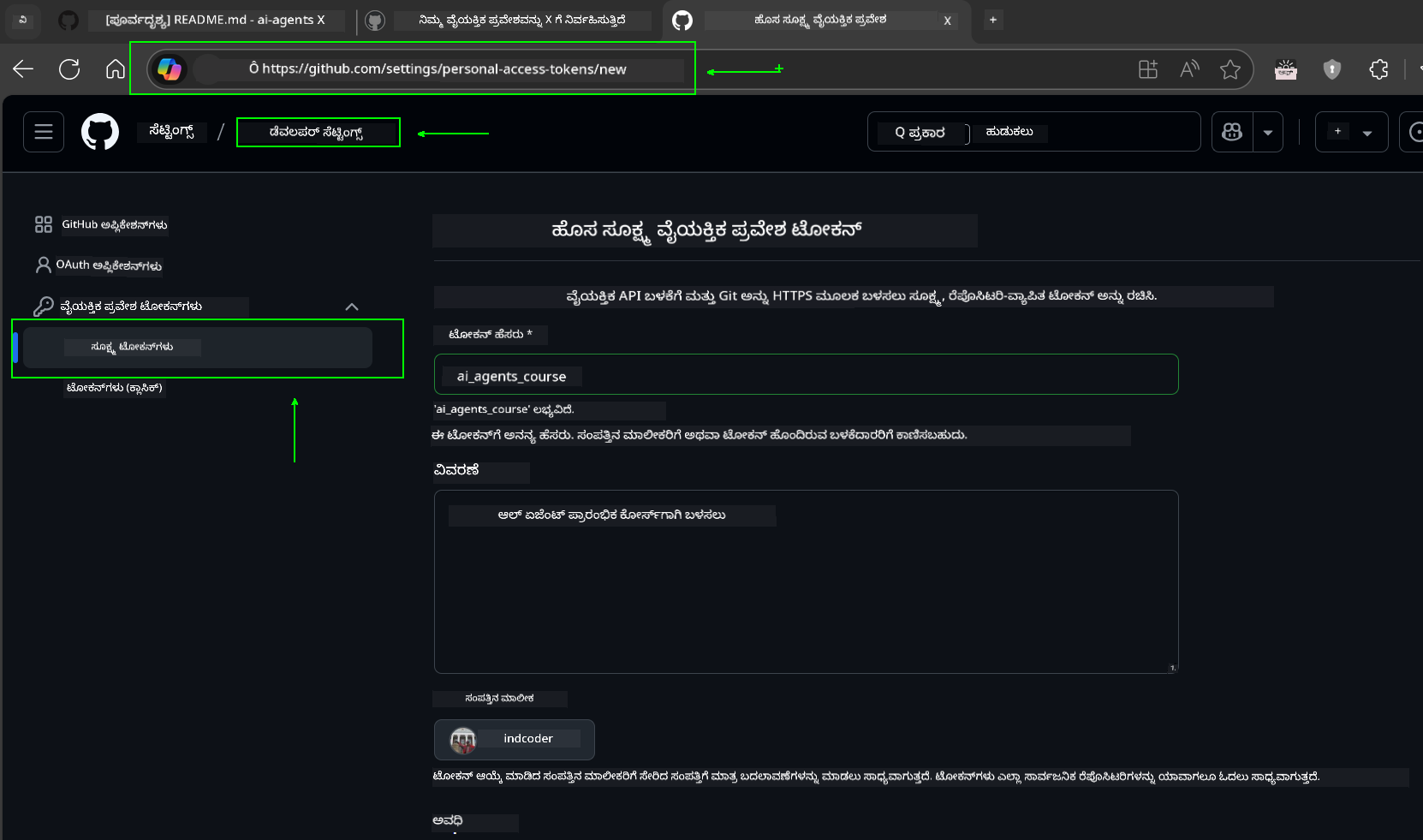Open Reader View with the A icon
Screen dimensions: 1423x840
(1189, 69)
